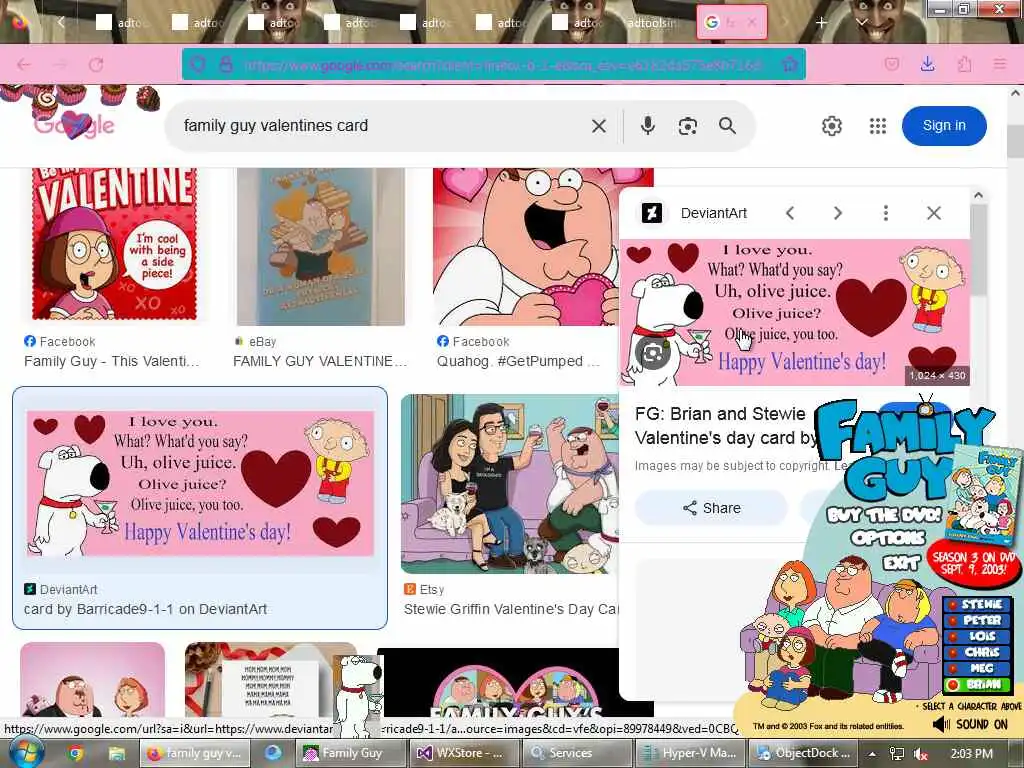1024x768 pixels.
Task: Open Chrome from the taskbar
Action: click(76, 753)
